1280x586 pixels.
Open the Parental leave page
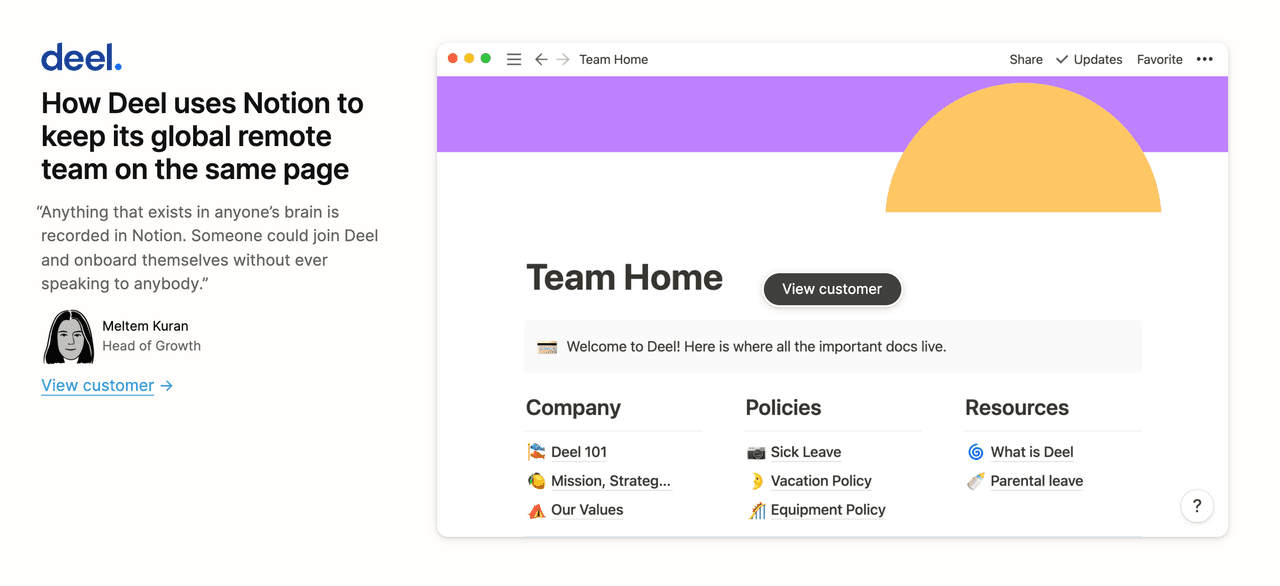coord(1036,481)
